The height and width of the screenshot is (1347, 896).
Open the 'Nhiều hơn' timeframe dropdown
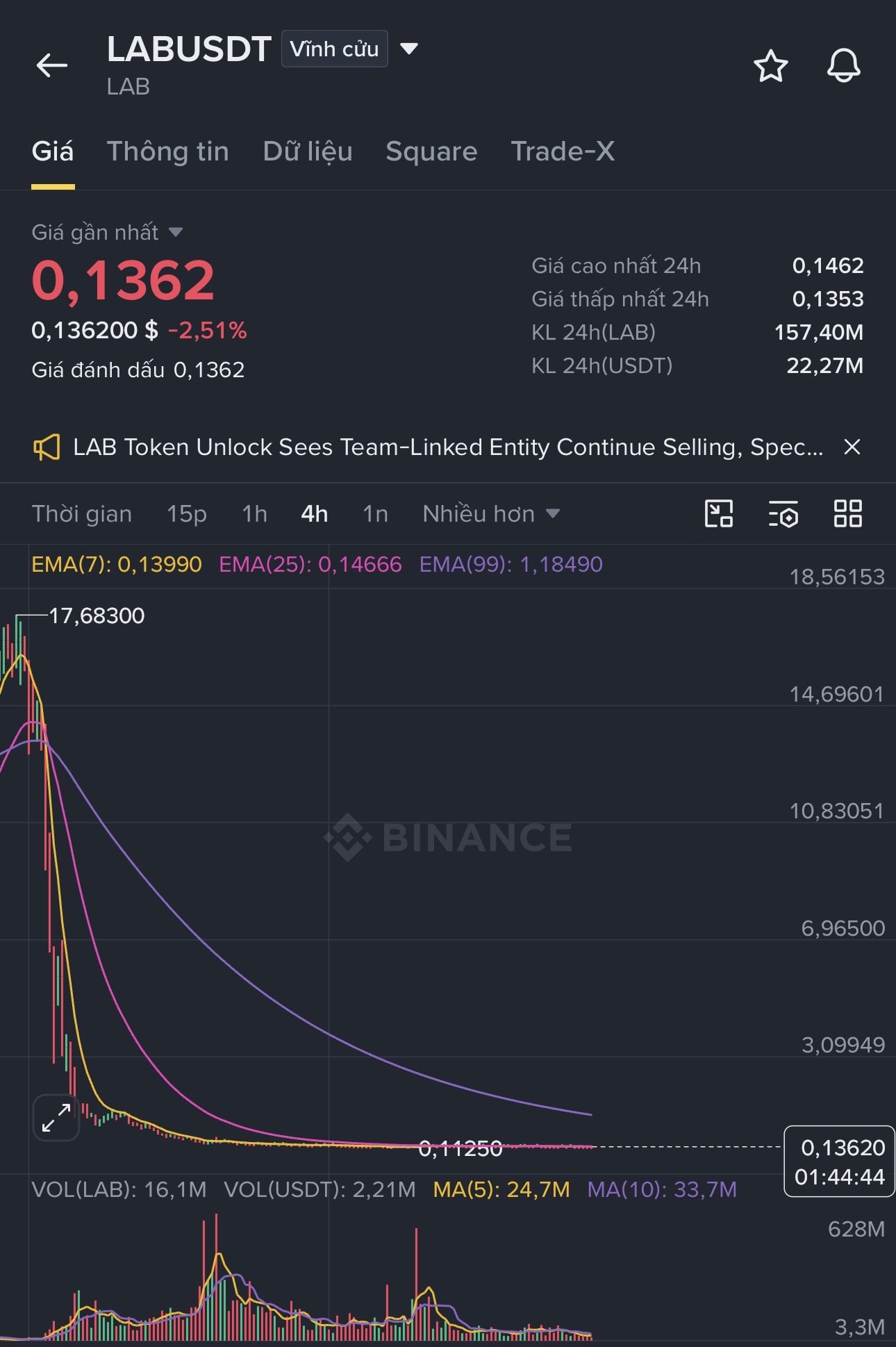(491, 514)
